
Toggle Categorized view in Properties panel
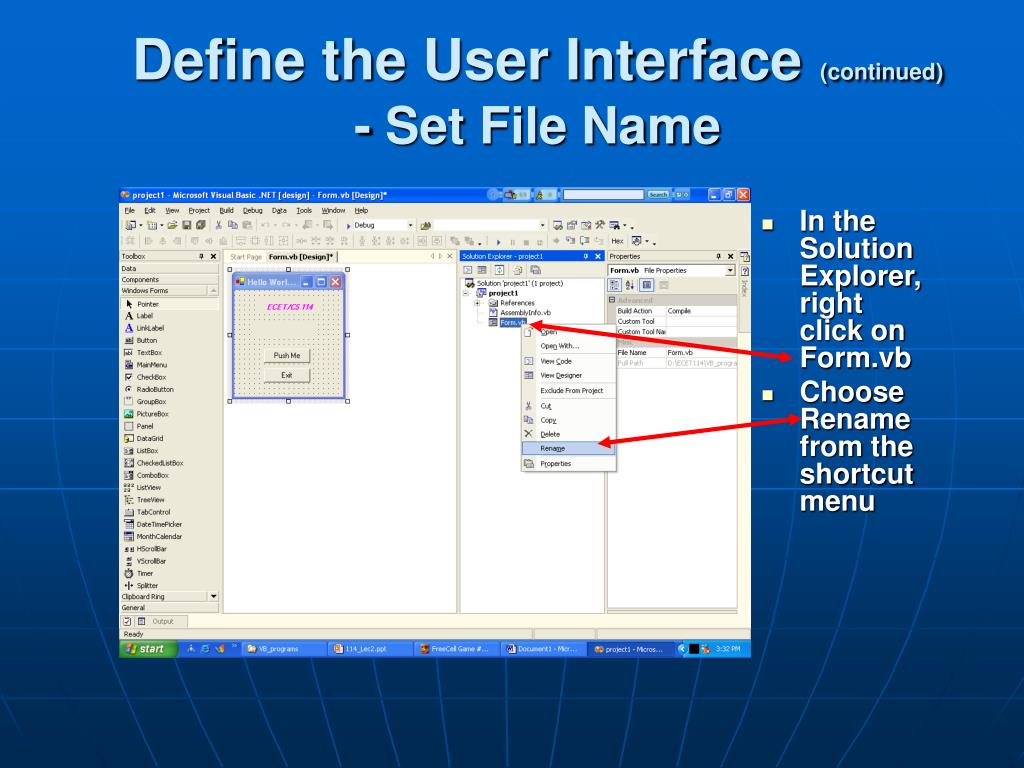615,285
